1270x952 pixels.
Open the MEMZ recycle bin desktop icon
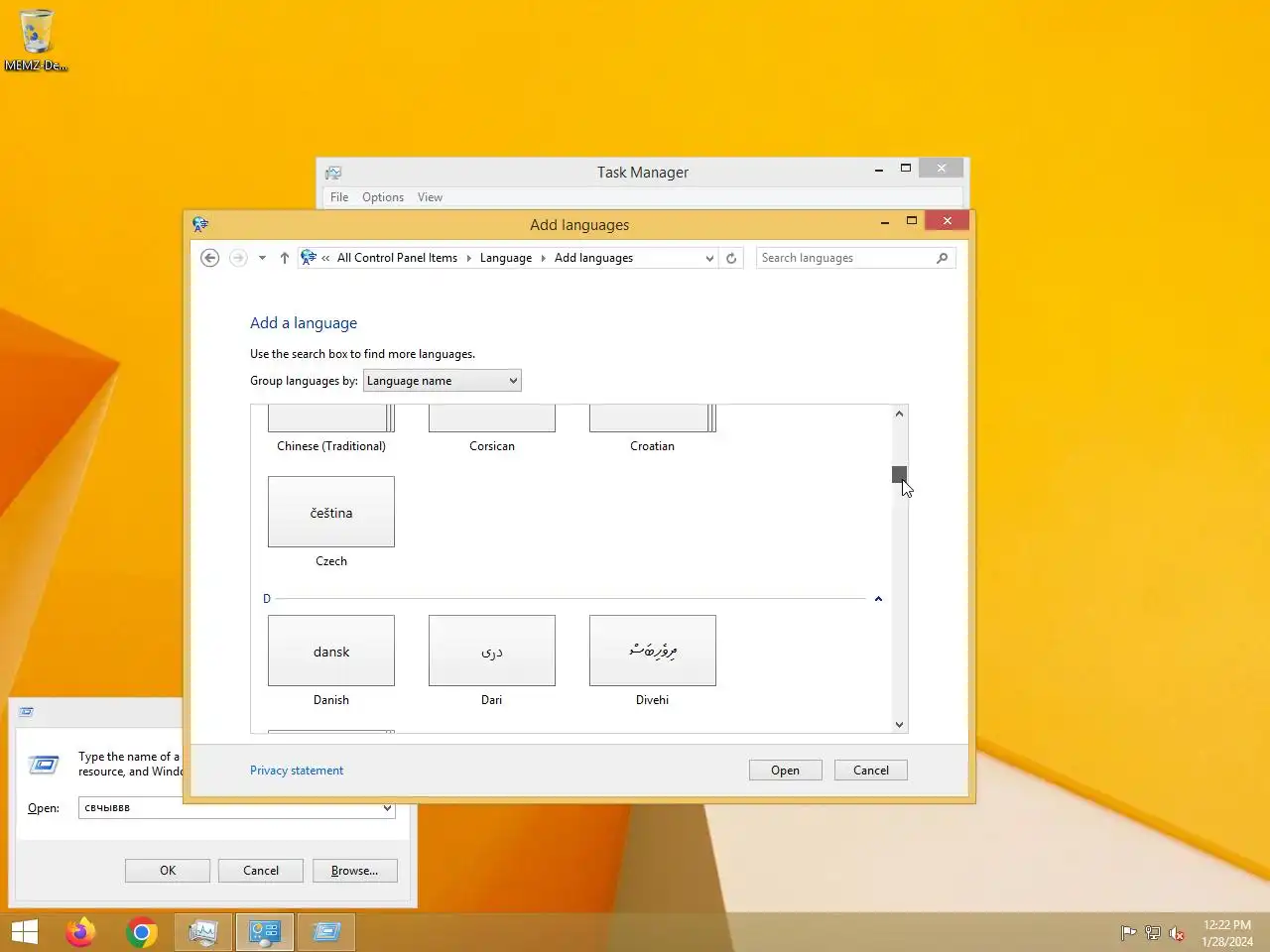click(36, 40)
